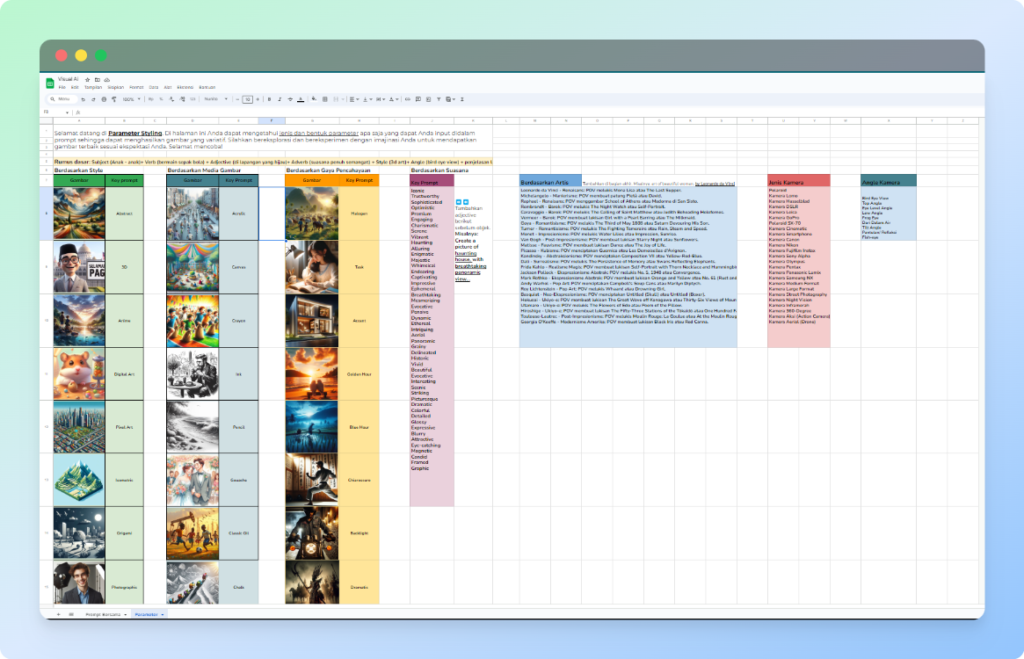
Task: Click the add new sheet plus button
Action: pyautogui.click(x=58, y=614)
